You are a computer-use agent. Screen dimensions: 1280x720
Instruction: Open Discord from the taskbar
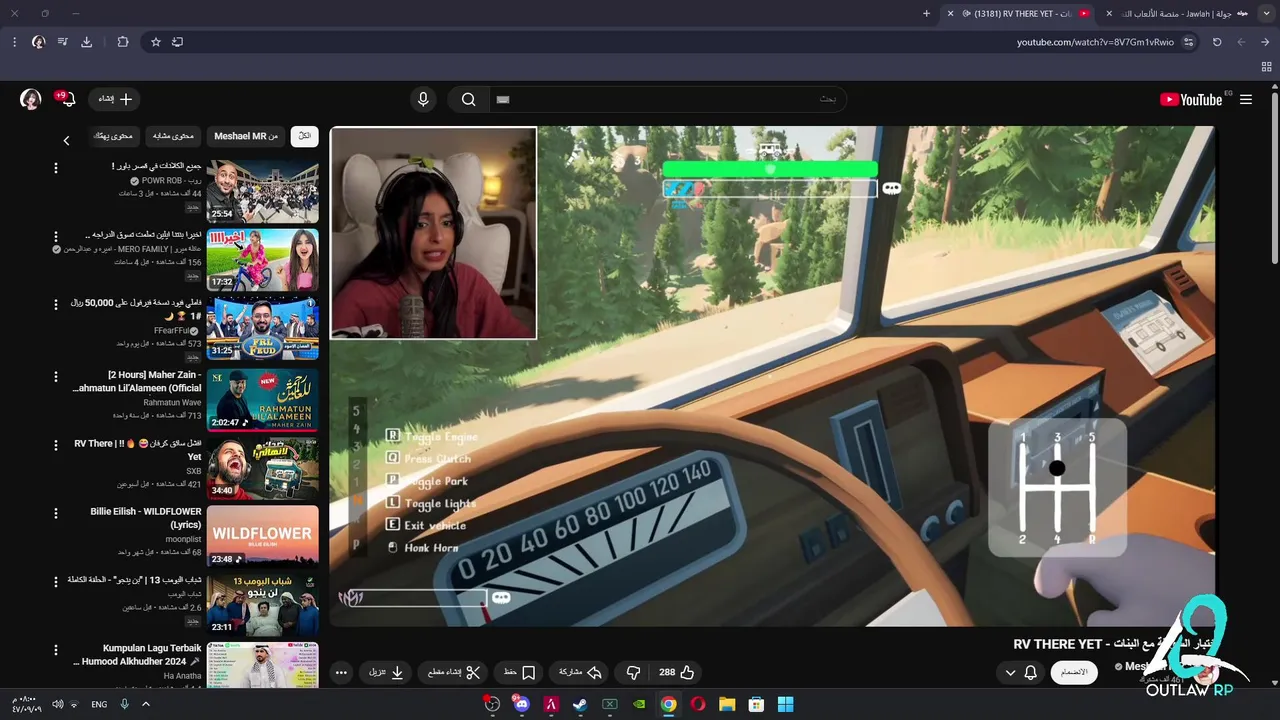coord(521,704)
